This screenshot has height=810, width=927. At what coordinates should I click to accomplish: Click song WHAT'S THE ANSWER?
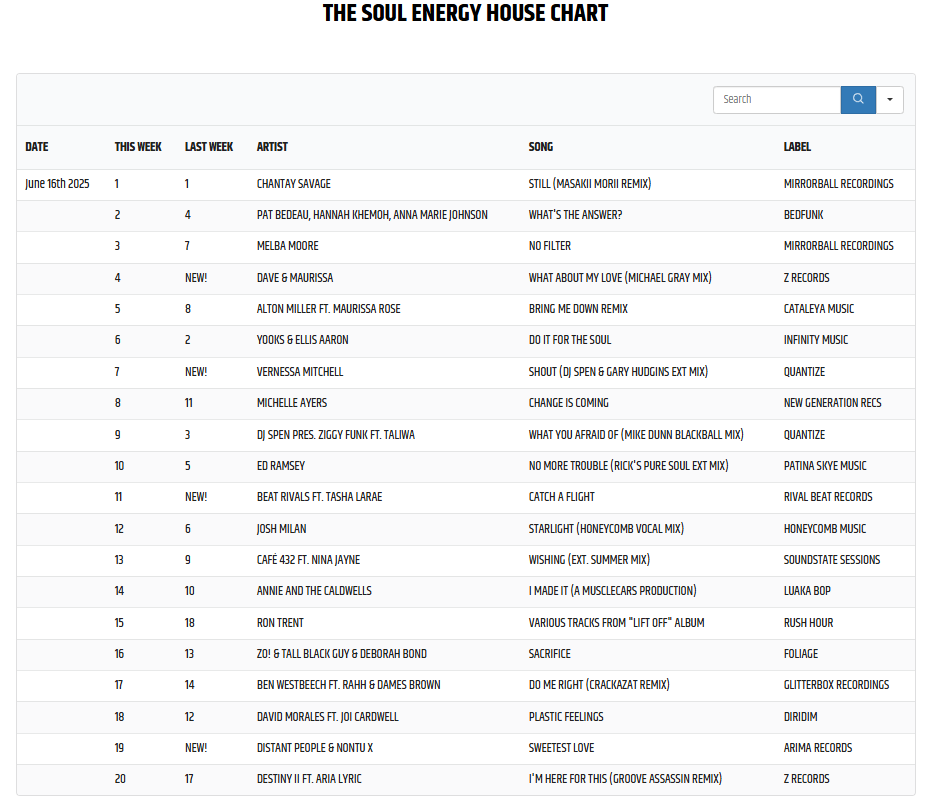[575, 215]
